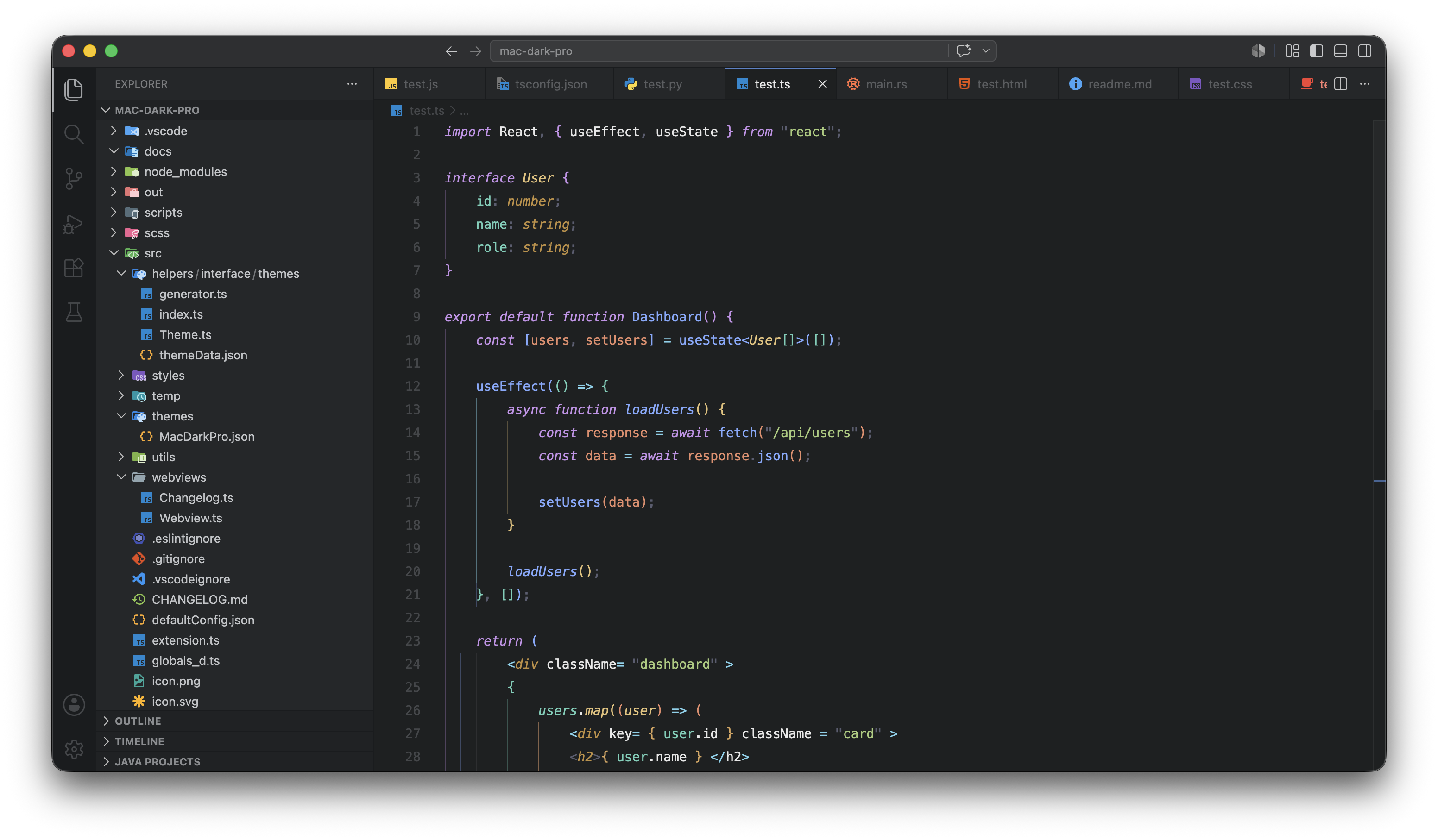Open the .gitignore file
The width and height of the screenshot is (1438, 840).
pyautogui.click(x=235, y=558)
